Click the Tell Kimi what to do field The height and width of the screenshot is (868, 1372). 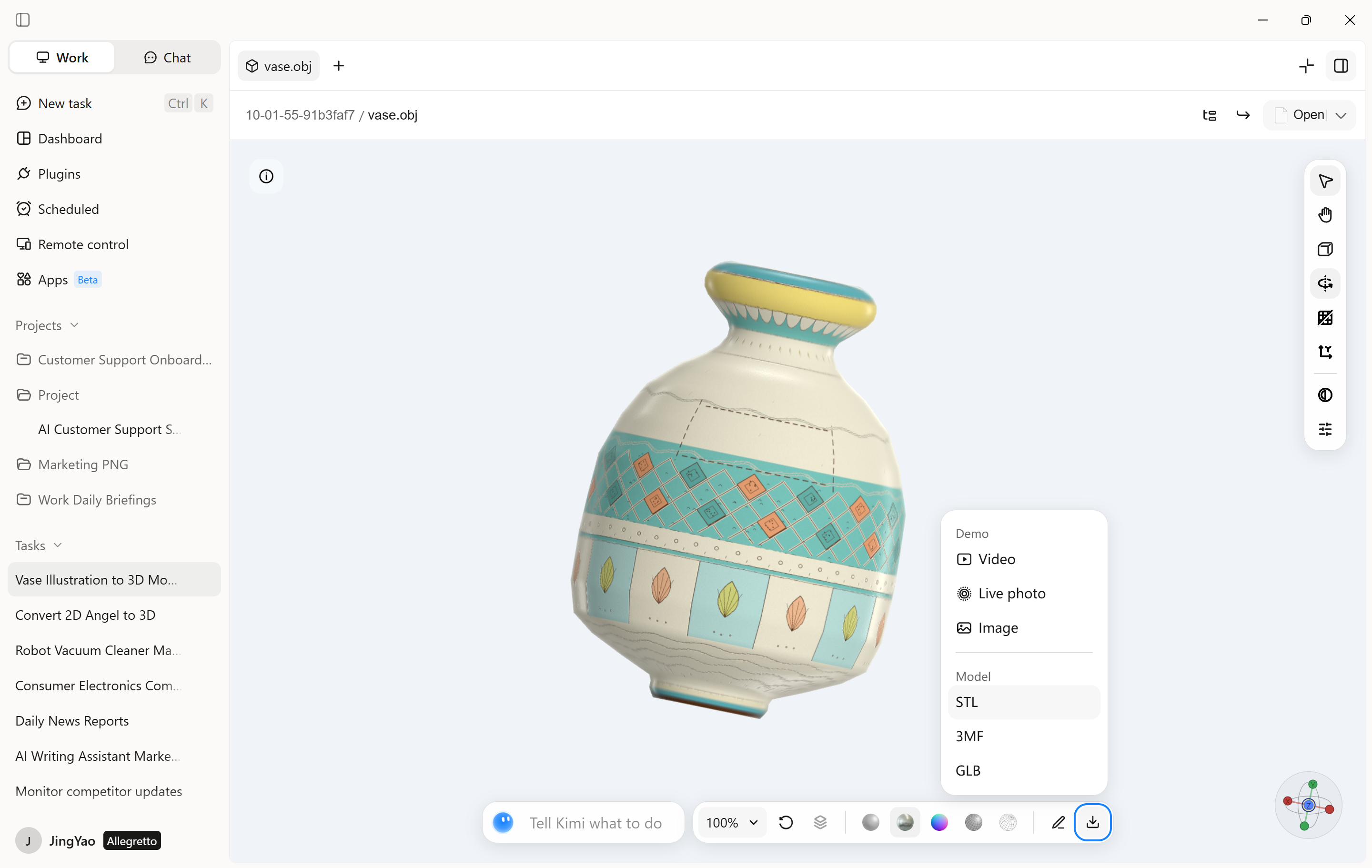coord(595,822)
